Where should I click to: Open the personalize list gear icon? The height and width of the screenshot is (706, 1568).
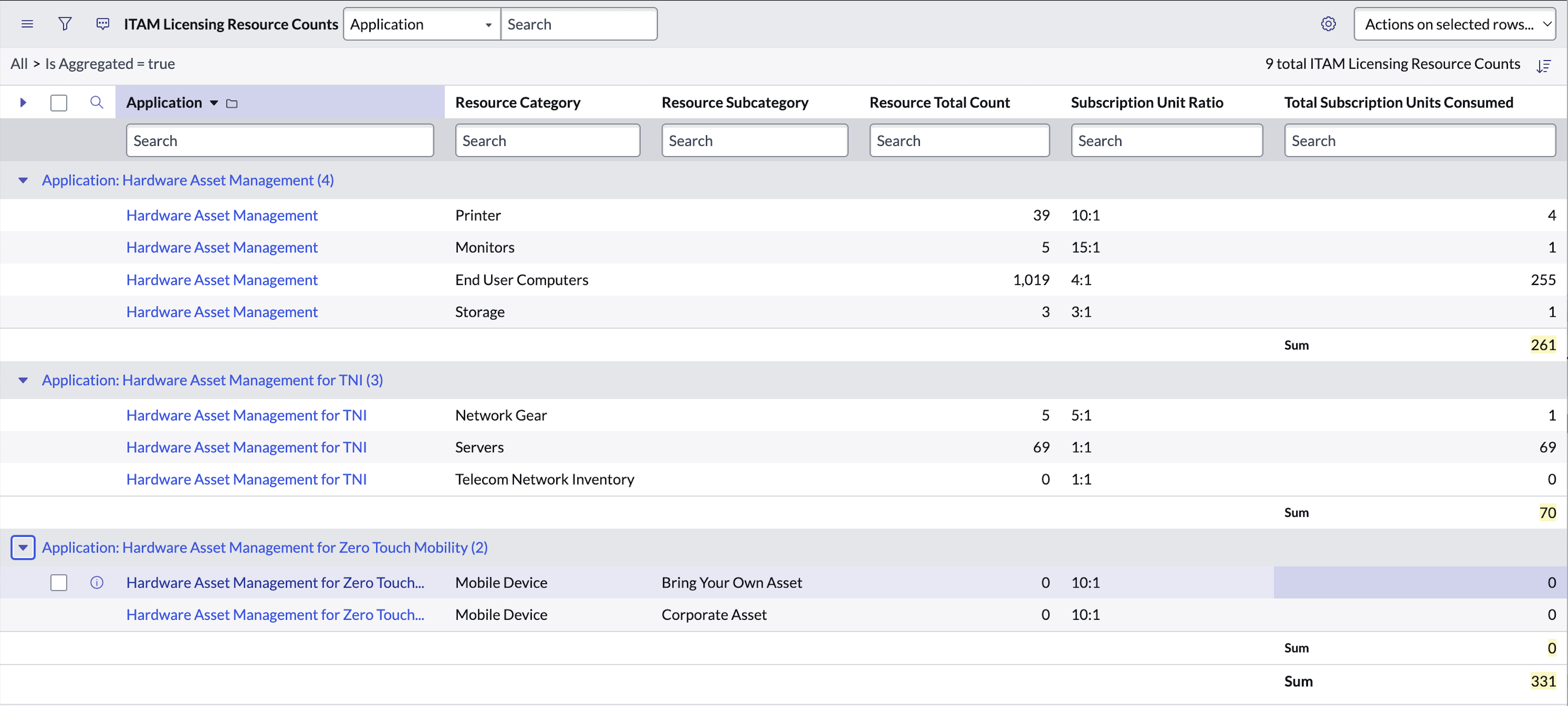point(1328,24)
